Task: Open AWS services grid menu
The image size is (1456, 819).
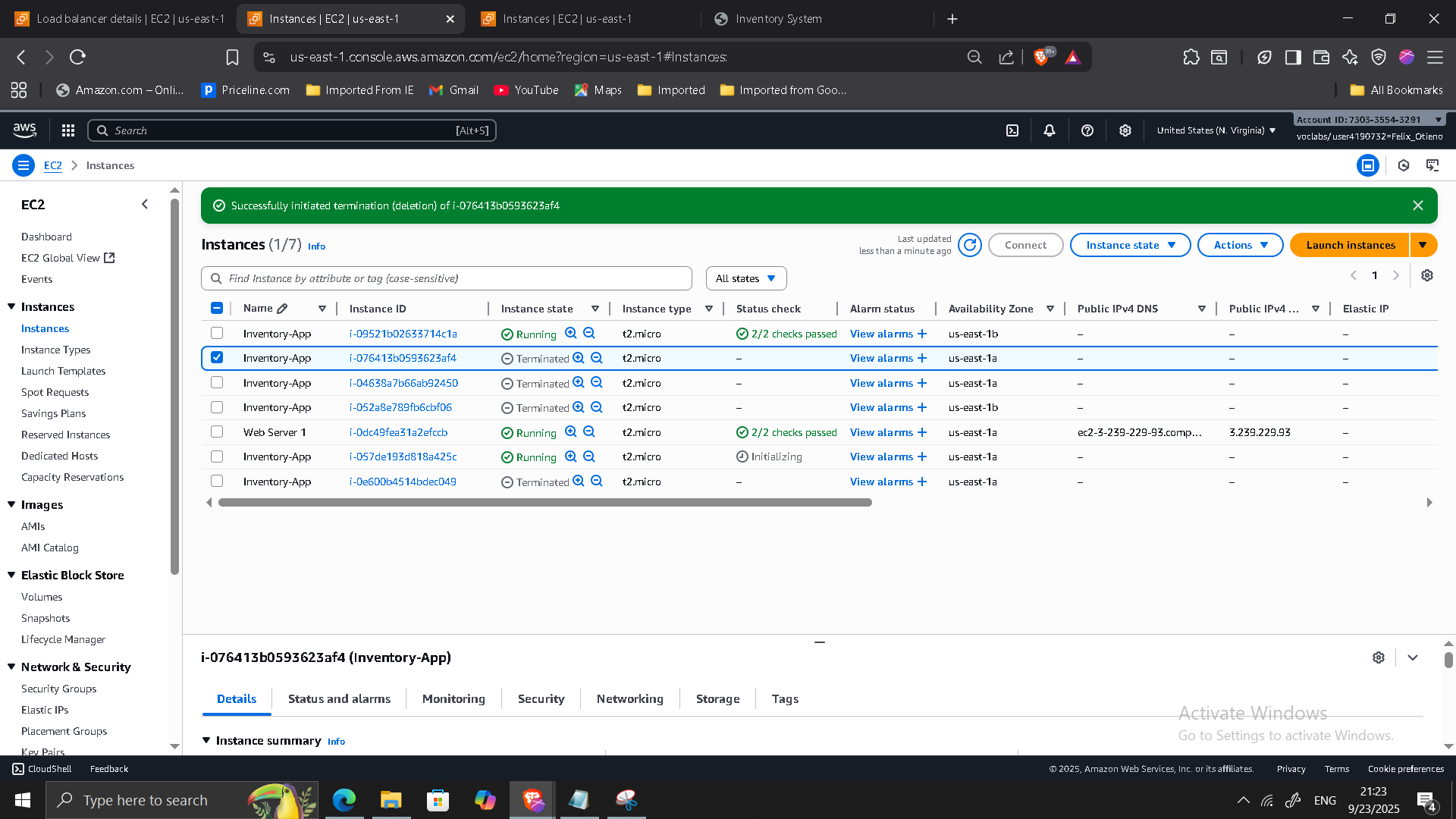Action: [x=68, y=130]
